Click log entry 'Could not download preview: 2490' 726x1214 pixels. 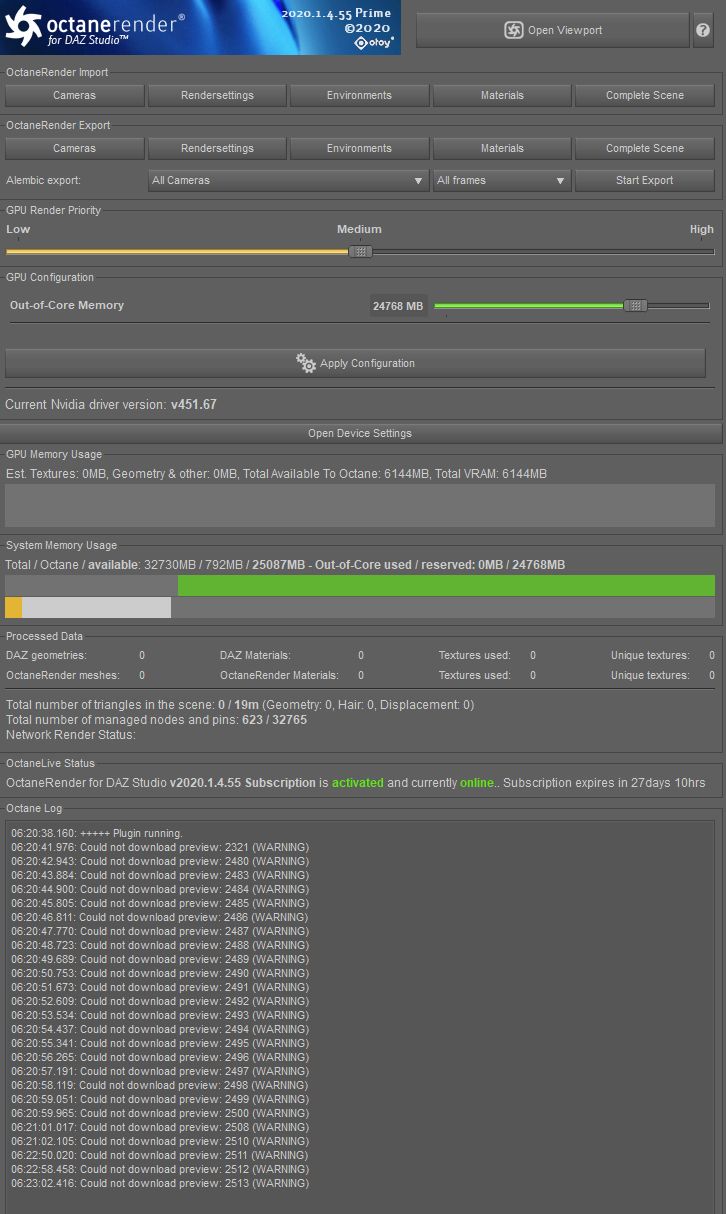click(160, 973)
